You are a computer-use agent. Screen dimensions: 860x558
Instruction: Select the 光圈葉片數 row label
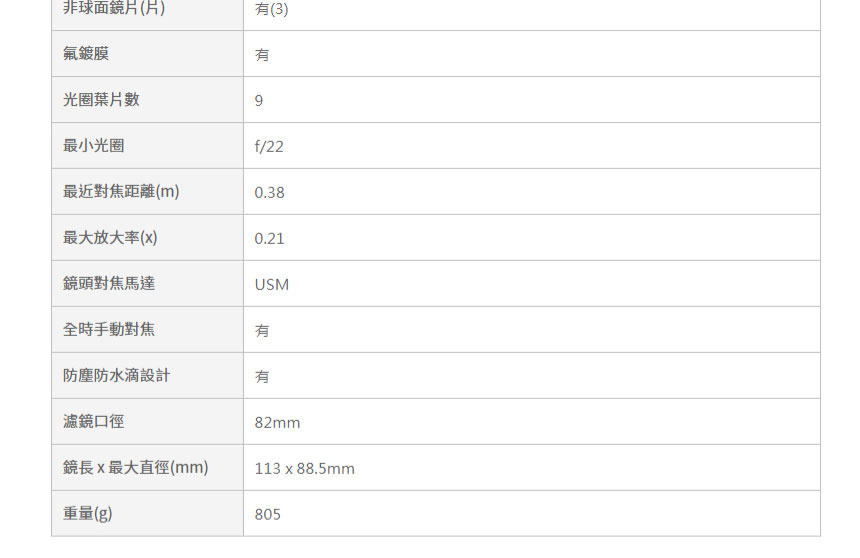click(101, 100)
